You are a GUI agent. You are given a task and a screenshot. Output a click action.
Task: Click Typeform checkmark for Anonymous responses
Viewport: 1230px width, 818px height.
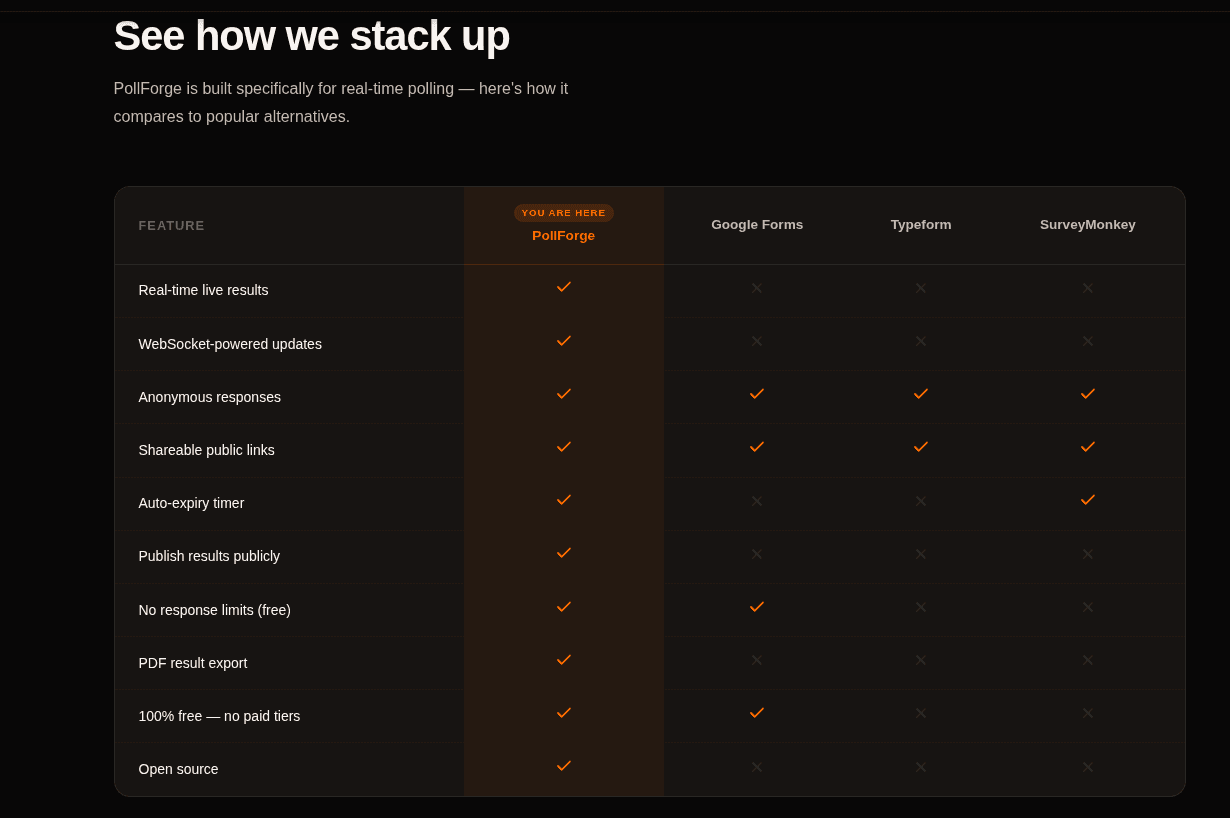coord(921,393)
